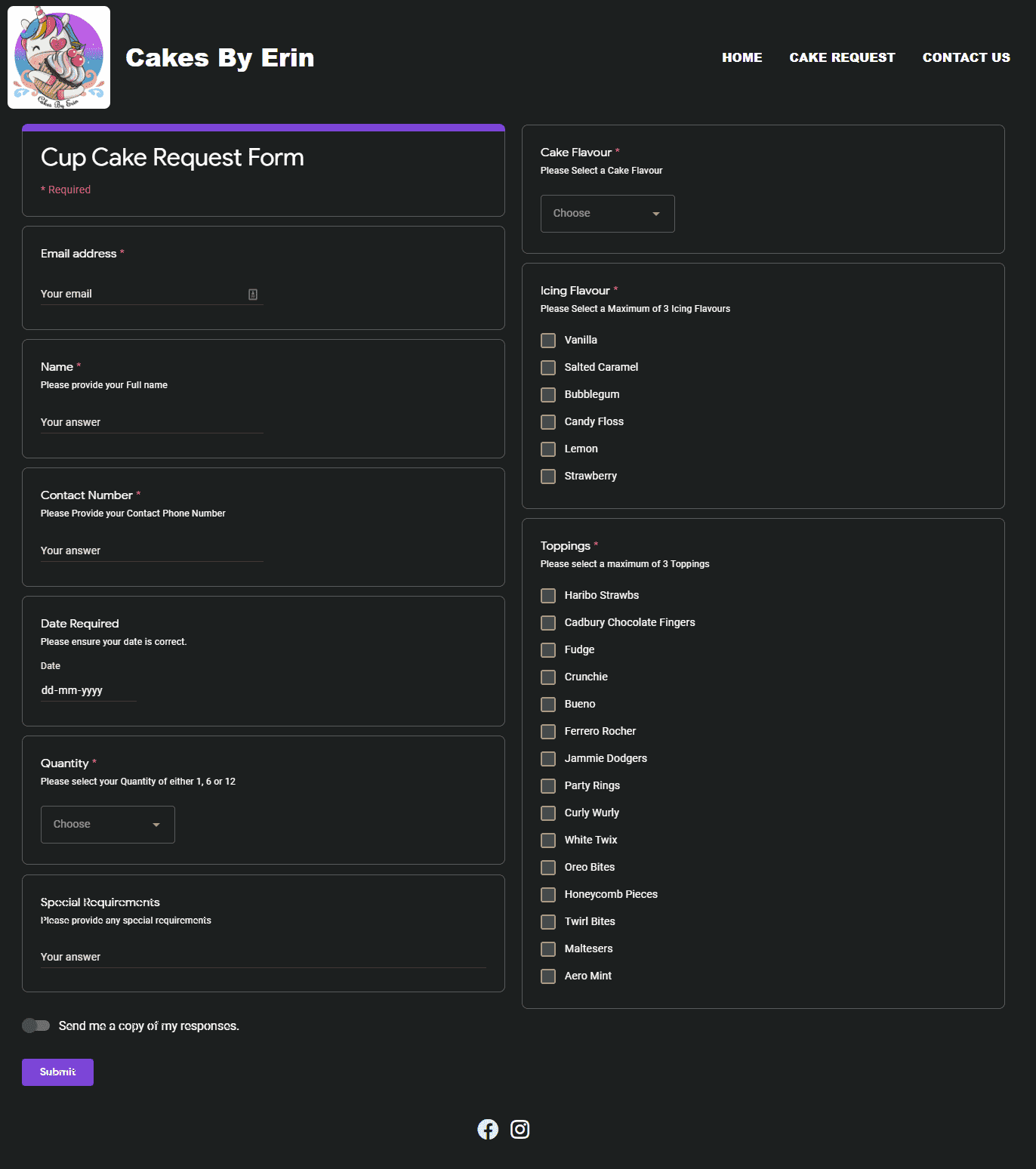
Task: Click the Date Required date field
Action: [x=88, y=690]
